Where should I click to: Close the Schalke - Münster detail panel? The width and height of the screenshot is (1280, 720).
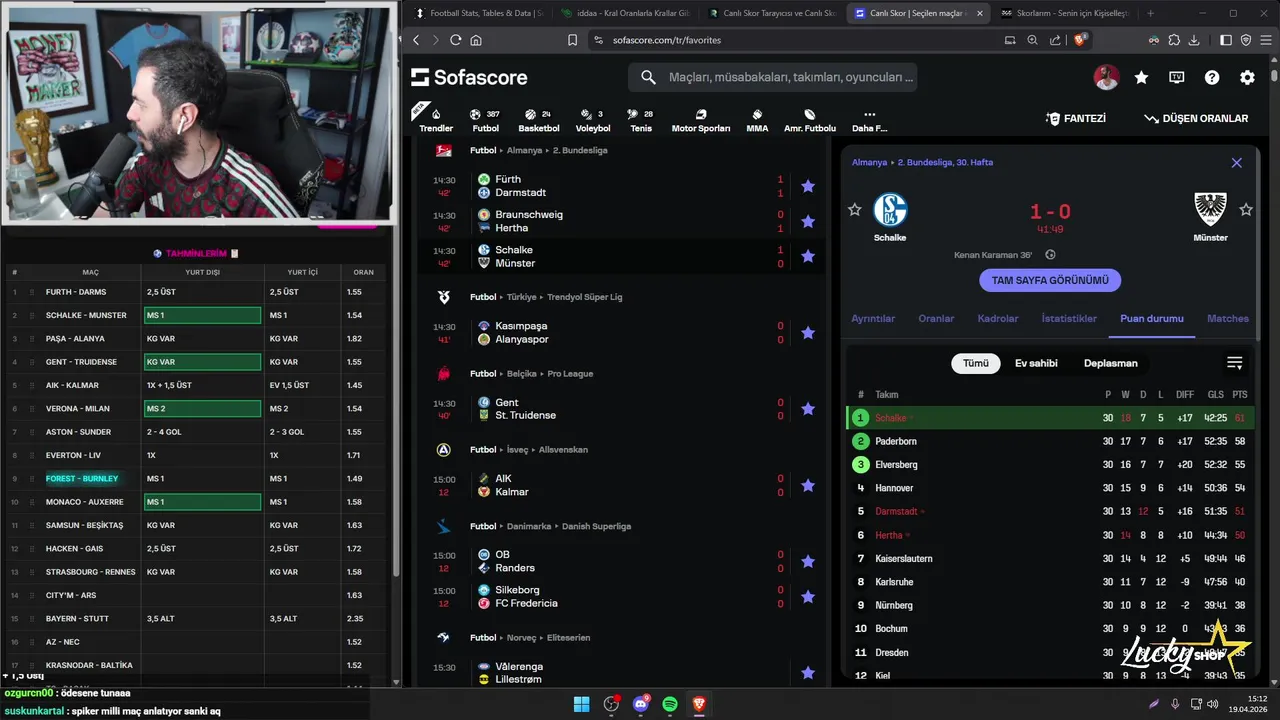click(x=1236, y=162)
